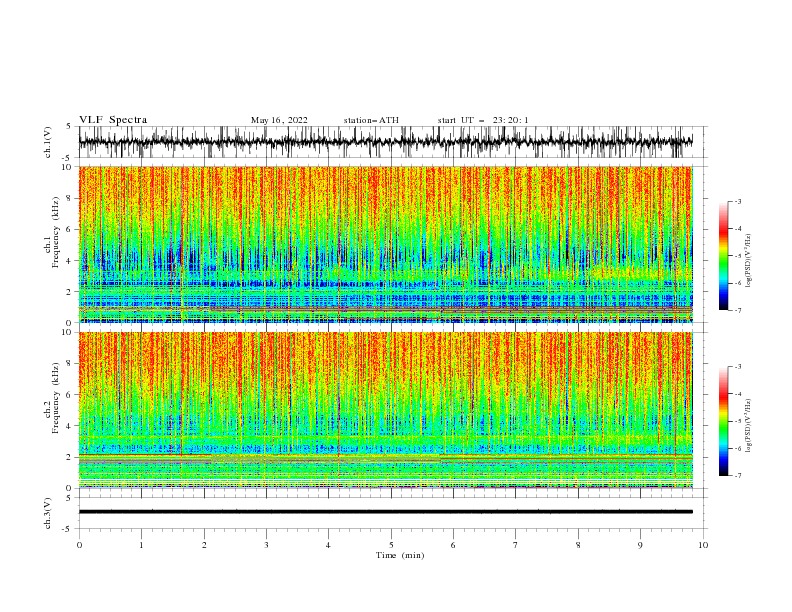
Task: Click inside the ch.2 spectrogram plot
Action: click(x=385, y=410)
